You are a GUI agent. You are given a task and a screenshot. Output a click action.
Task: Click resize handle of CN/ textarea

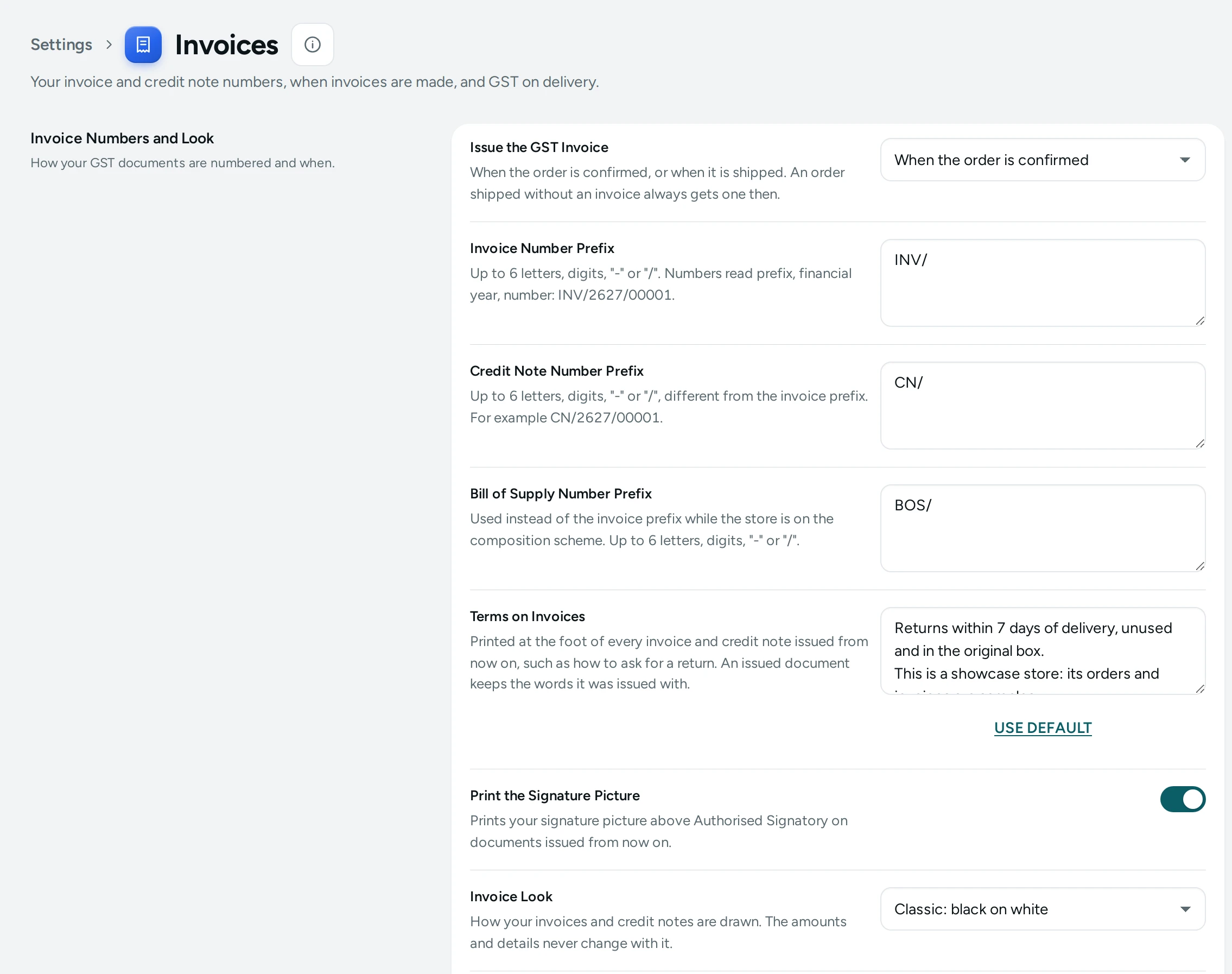click(x=1199, y=443)
